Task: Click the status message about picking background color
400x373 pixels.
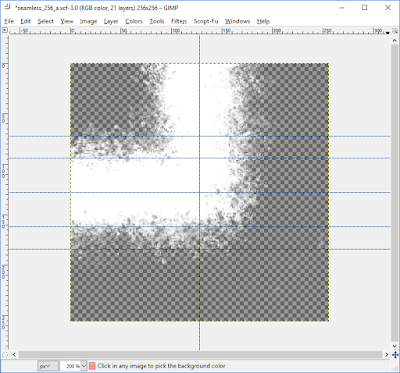Action: pos(161,366)
